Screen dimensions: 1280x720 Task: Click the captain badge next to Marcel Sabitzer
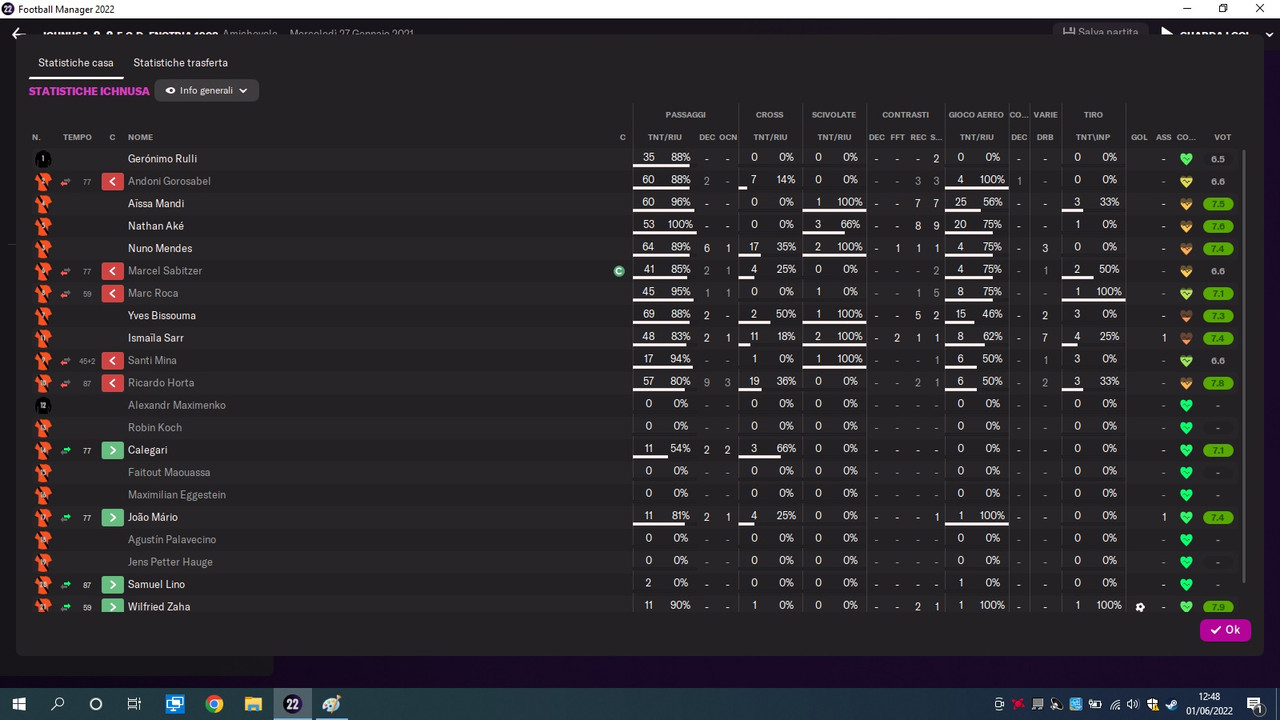(619, 271)
